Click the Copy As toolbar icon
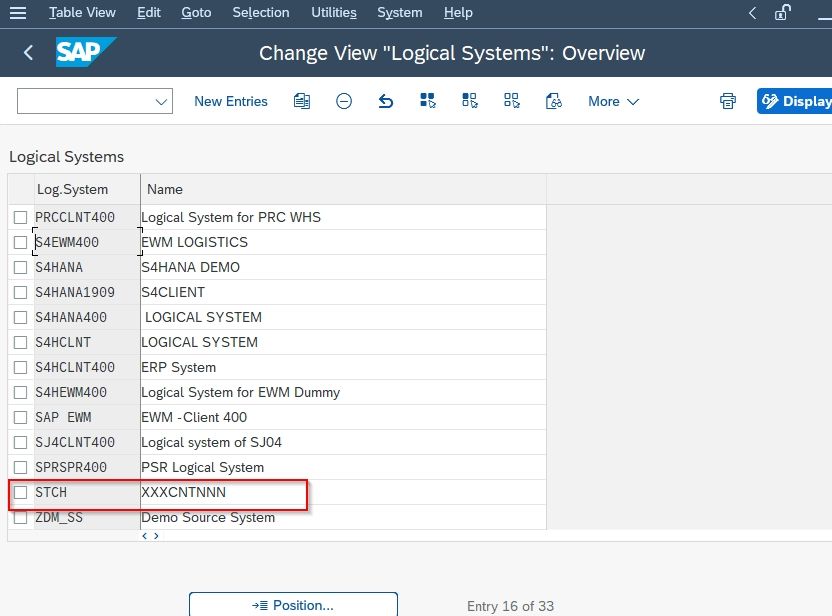 302,101
